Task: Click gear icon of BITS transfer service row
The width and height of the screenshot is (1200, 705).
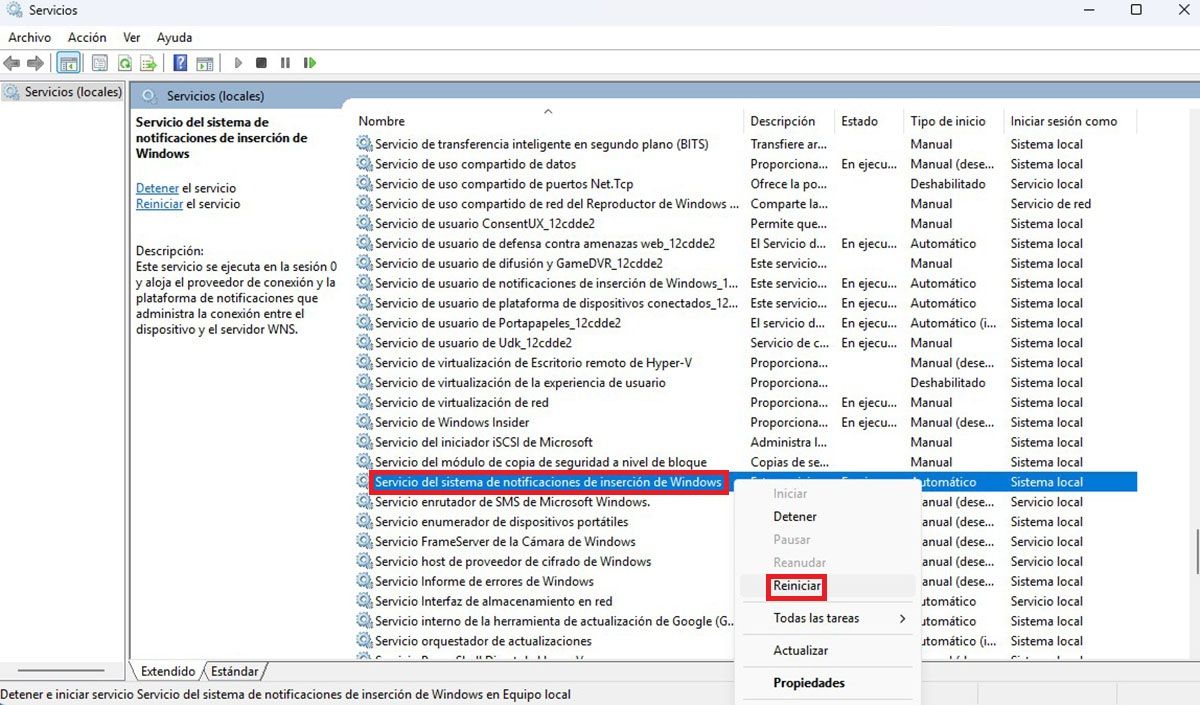Action: pos(364,144)
